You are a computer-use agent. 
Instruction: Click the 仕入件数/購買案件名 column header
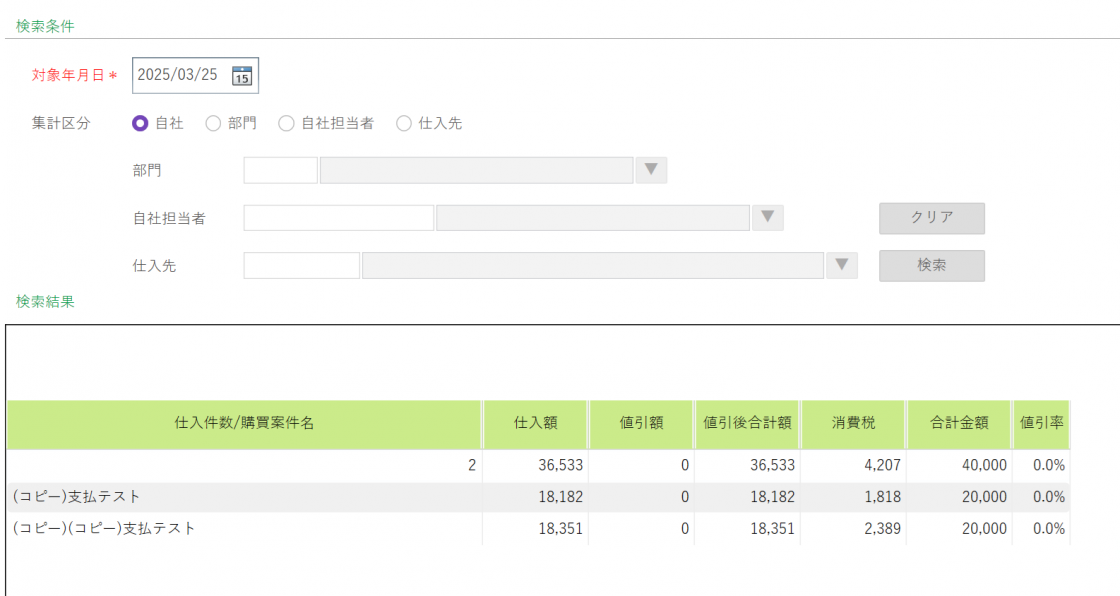(244, 424)
